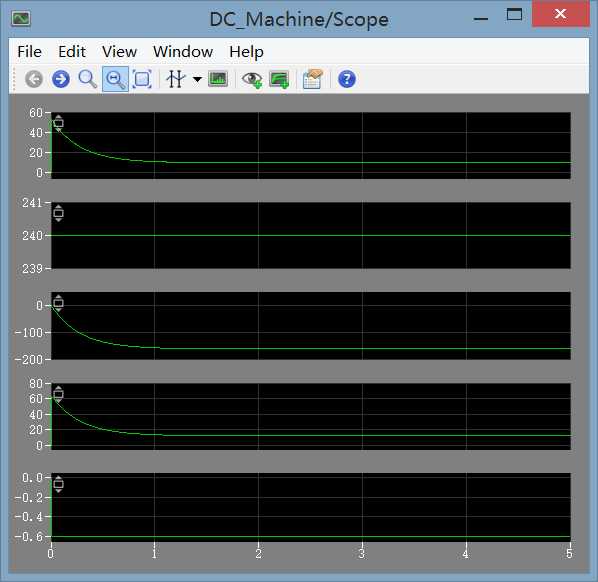The width and height of the screenshot is (598, 582).
Task: Activate the cursors tool icon
Action: (175, 79)
